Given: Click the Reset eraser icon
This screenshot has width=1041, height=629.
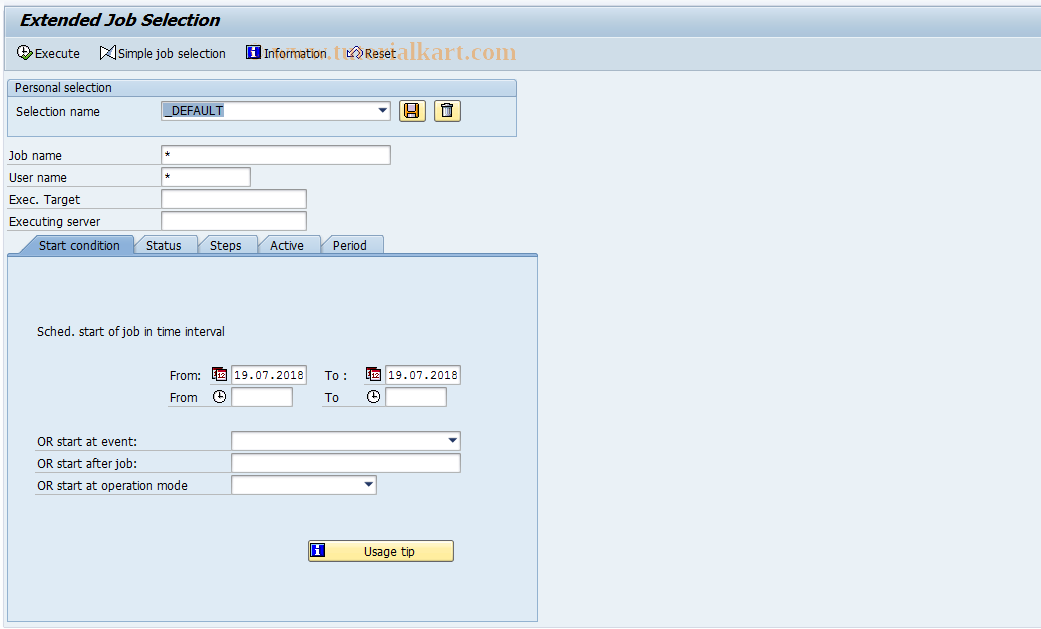Looking at the screenshot, I should click(355, 52).
